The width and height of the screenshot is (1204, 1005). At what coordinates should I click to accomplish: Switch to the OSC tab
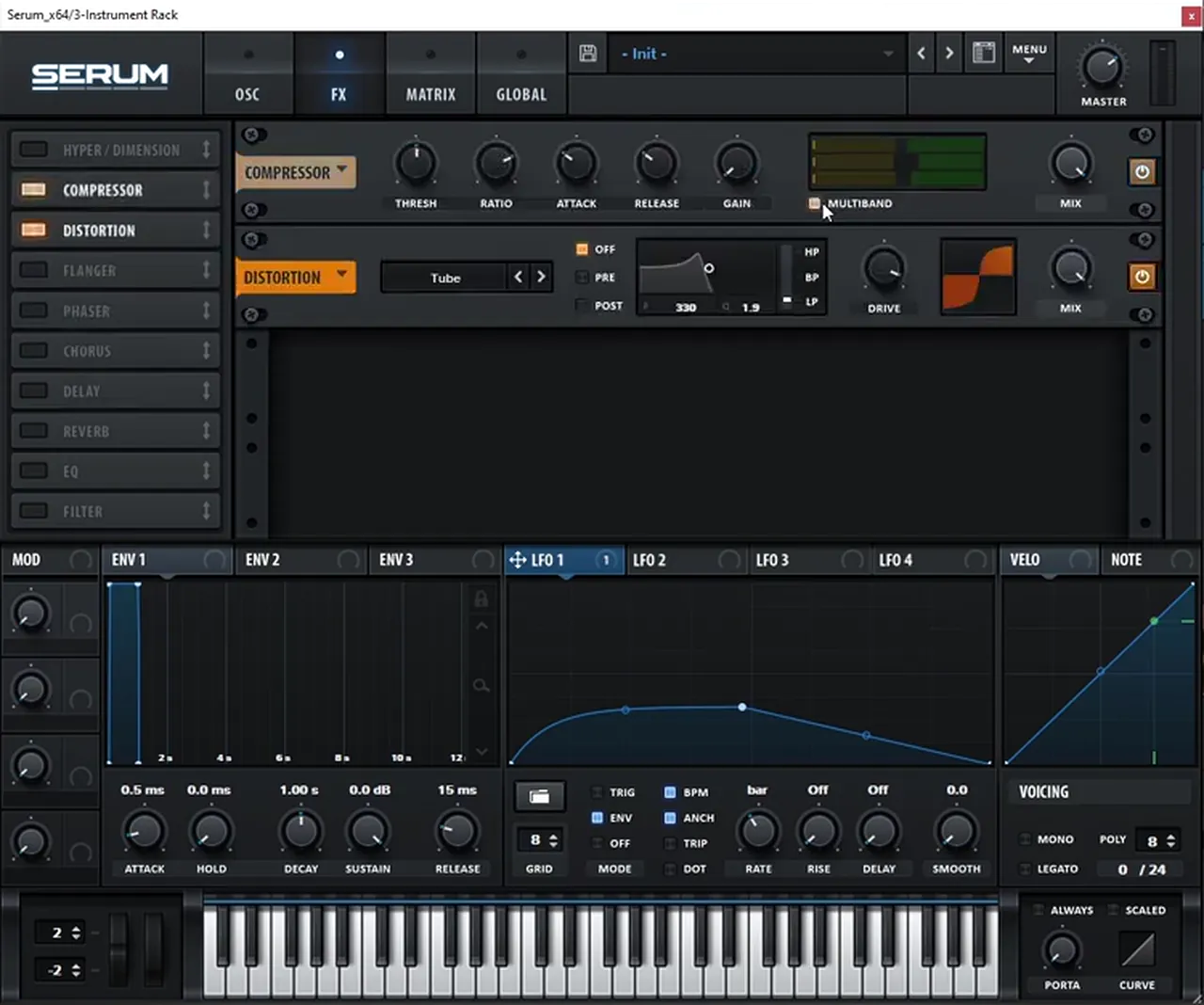tap(247, 74)
